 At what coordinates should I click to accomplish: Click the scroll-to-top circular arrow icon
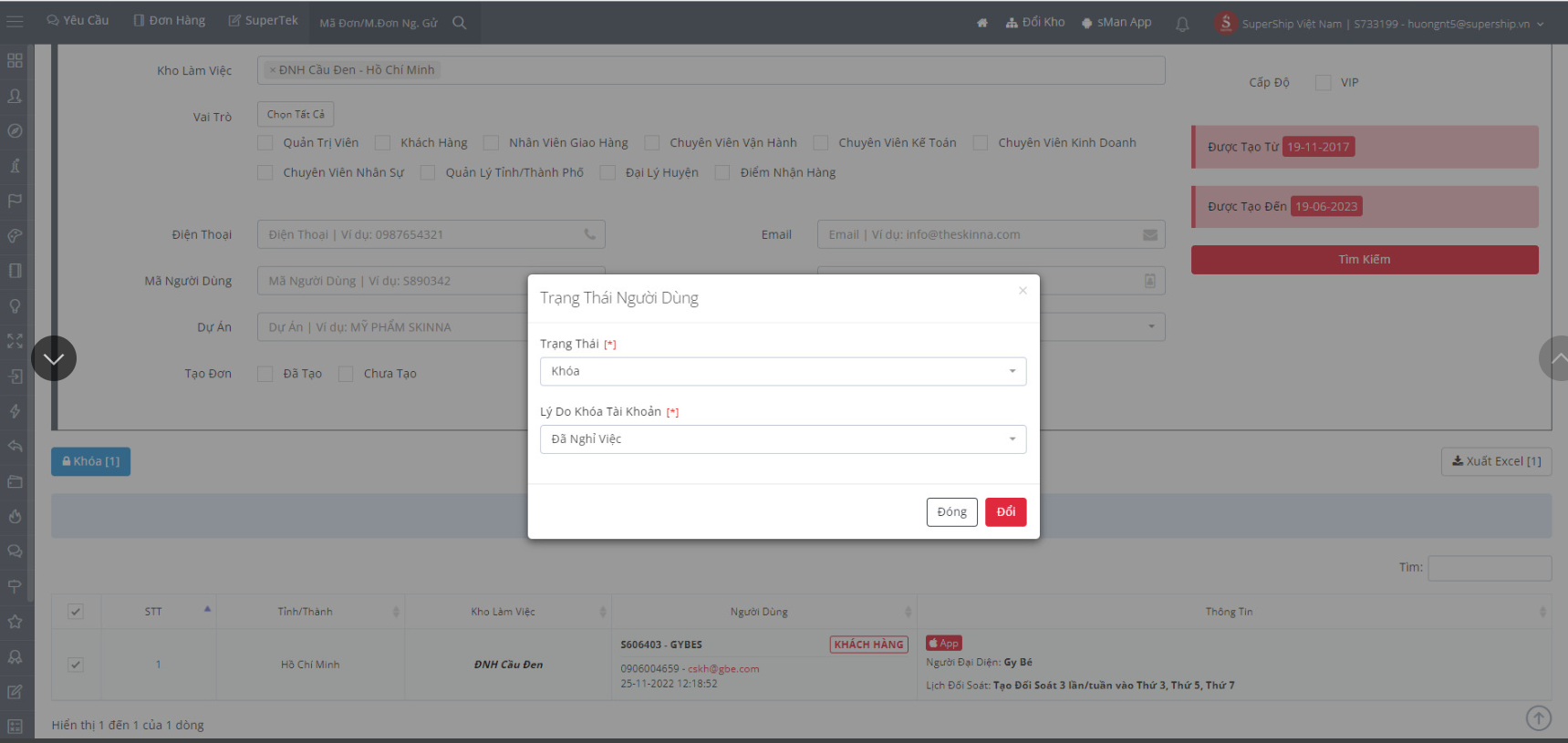pyautogui.click(x=1539, y=718)
